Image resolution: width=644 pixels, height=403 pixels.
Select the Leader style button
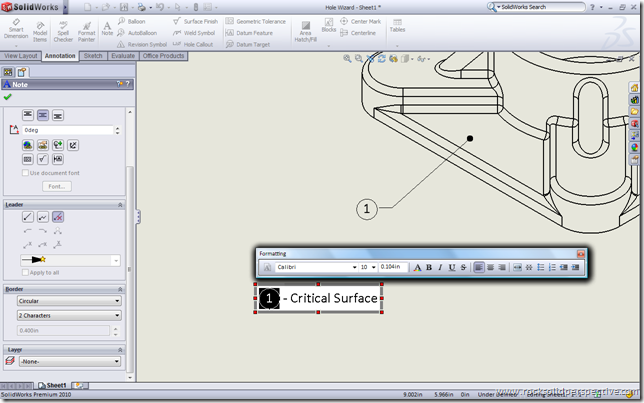pyautogui.click(x=28, y=217)
